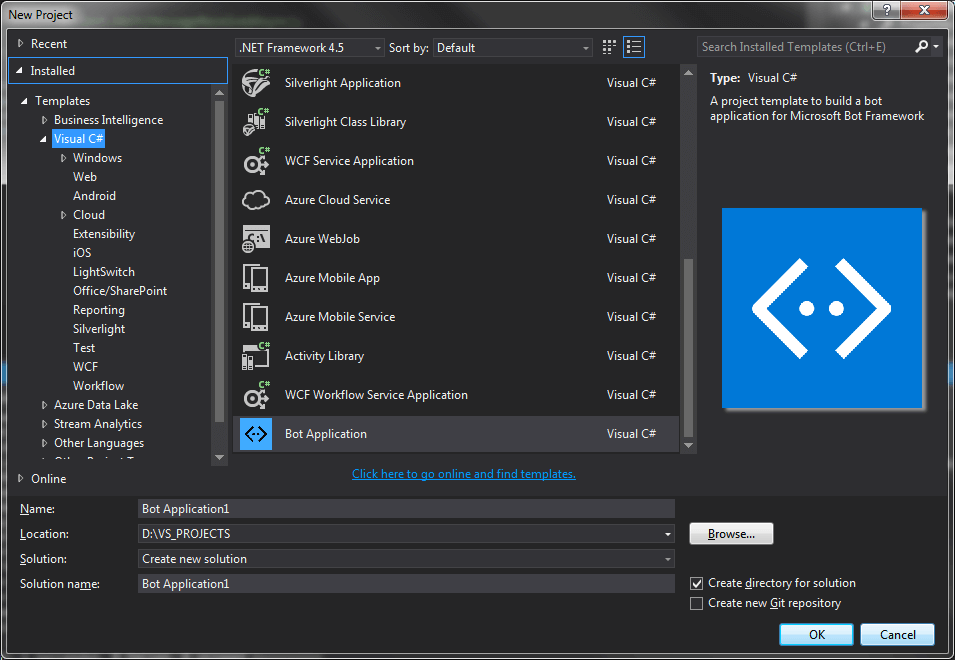The height and width of the screenshot is (660, 955).
Task: Open the Location path dropdown
Action: 668,534
